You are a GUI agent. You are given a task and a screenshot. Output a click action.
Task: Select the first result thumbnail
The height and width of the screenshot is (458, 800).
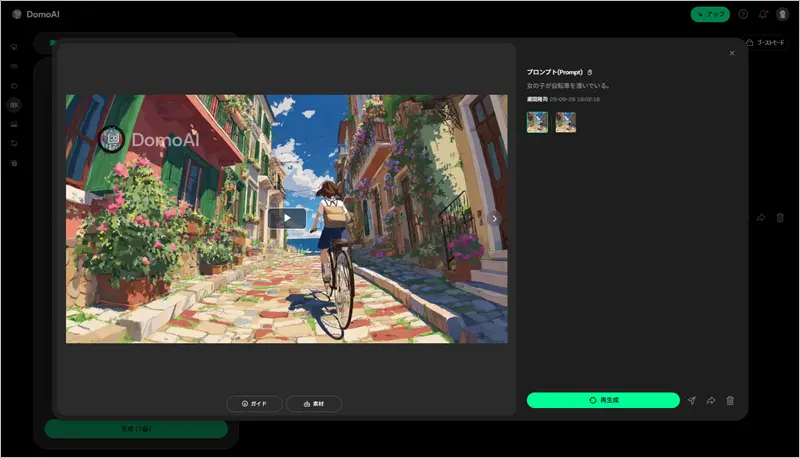537,122
